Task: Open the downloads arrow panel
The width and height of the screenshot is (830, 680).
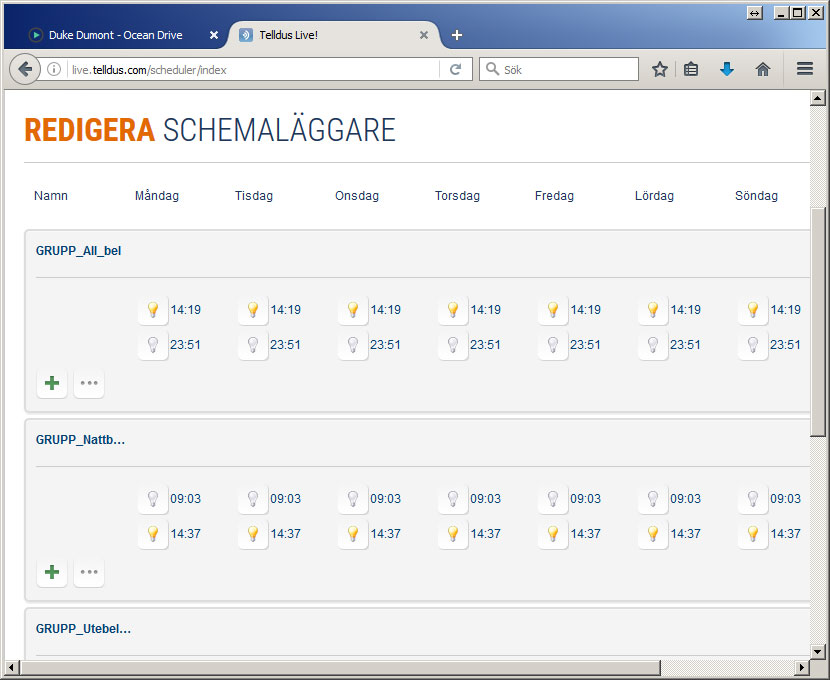Action: click(727, 69)
